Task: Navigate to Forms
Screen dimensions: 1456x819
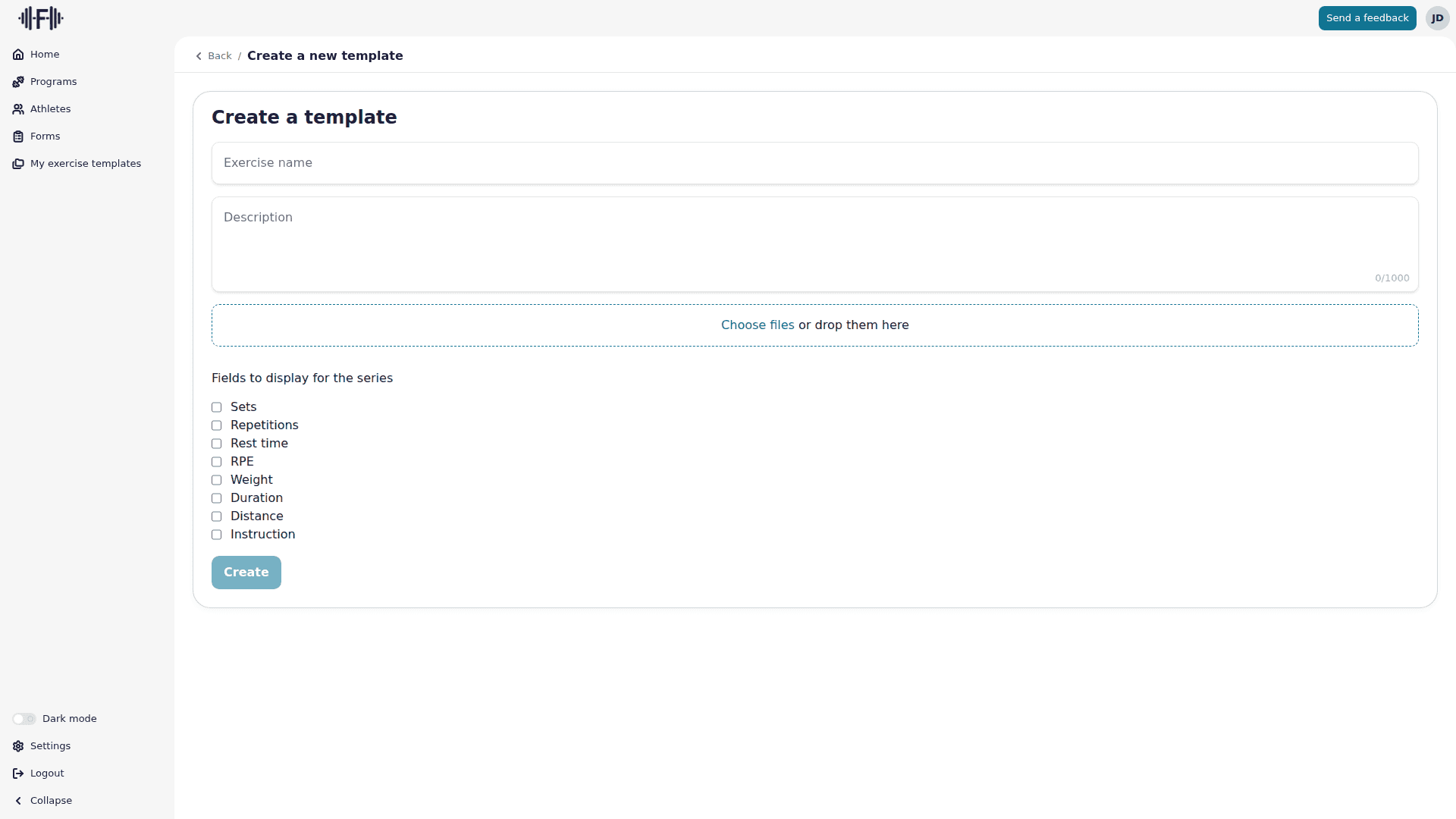Action: [x=45, y=136]
